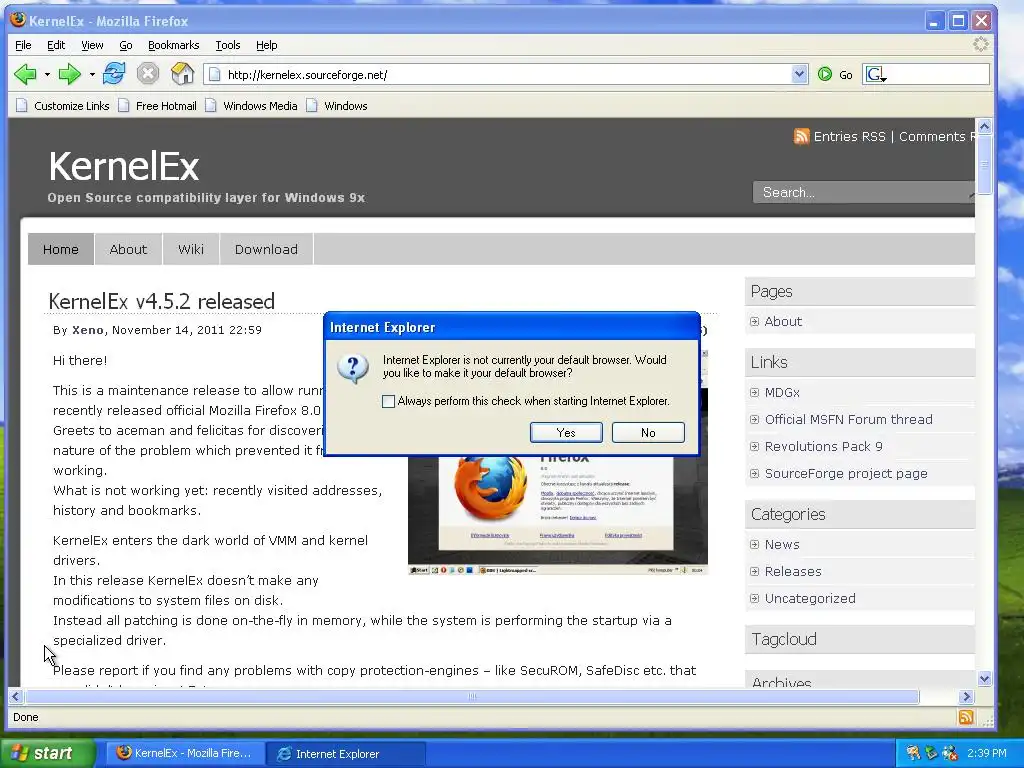Open the Download tab
This screenshot has height=768, width=1024.
pos(266,249)
